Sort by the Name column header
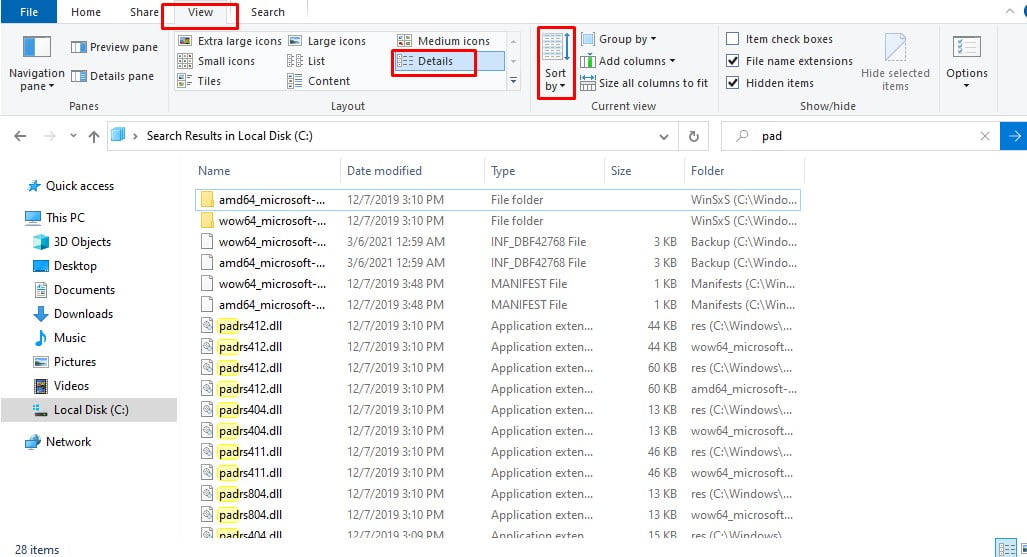1027x557 pixels. pyautogui.click(x=267, y=171)
